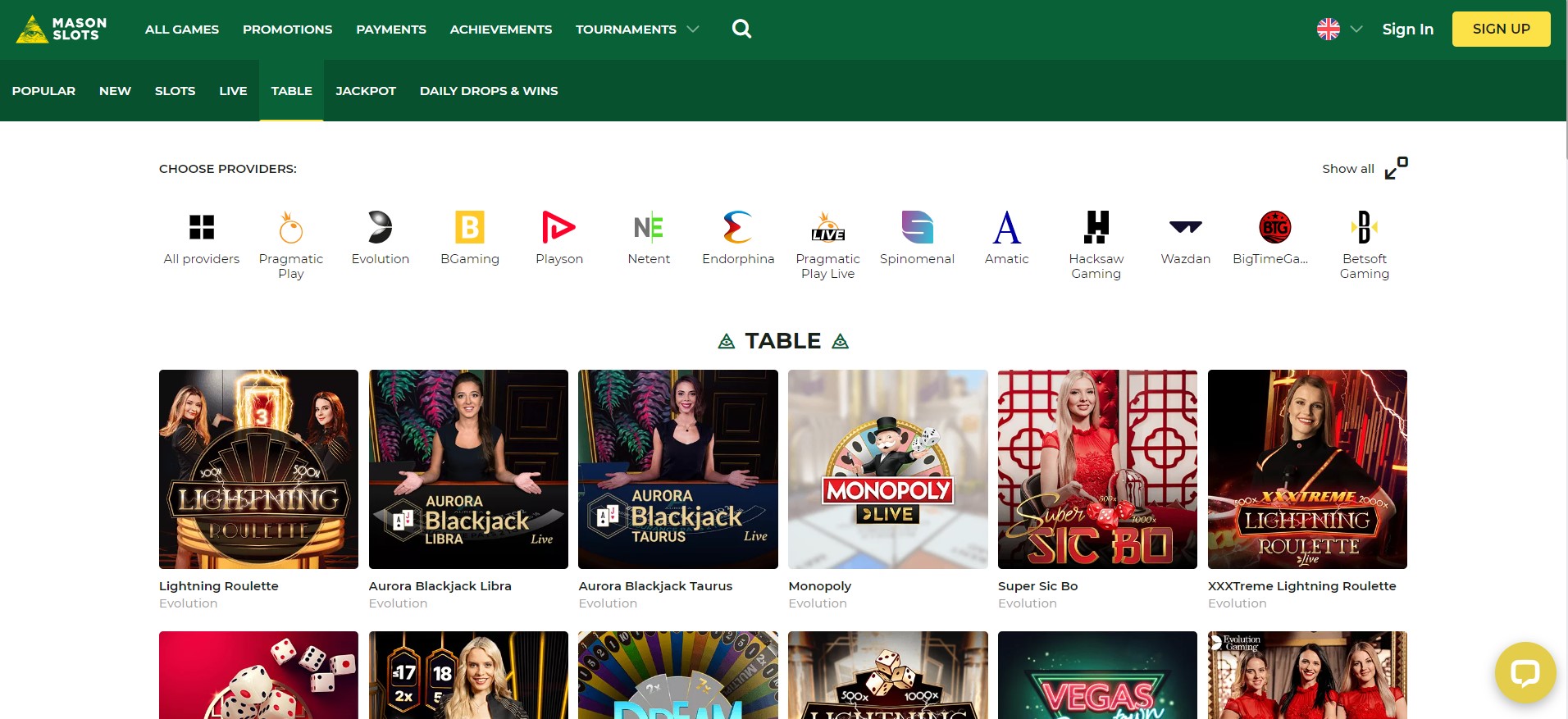Expand the language dropdown chevron
Viewport: 1568px width, 719px height.
pyautogui.click(x=1356, y=29)
